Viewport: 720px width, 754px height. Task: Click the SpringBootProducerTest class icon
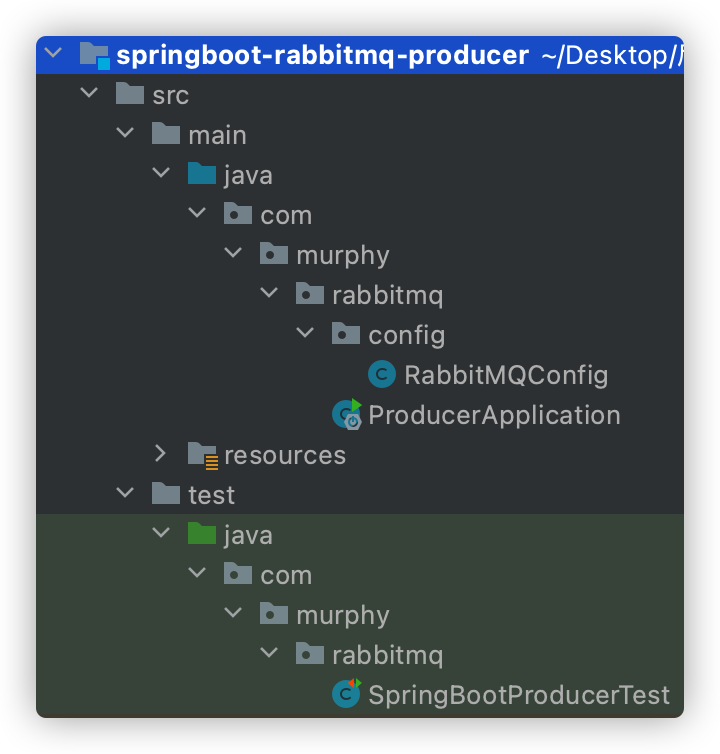(346, 695)
